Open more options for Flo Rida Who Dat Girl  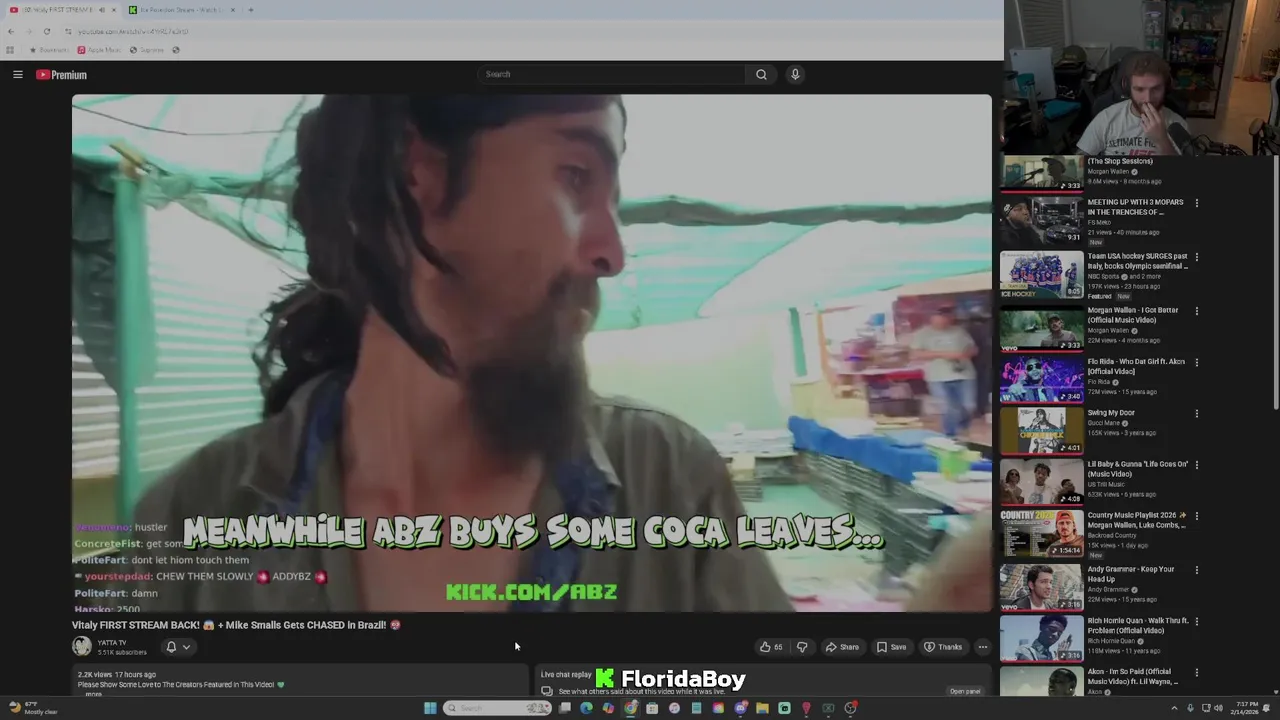(1196, 362)
